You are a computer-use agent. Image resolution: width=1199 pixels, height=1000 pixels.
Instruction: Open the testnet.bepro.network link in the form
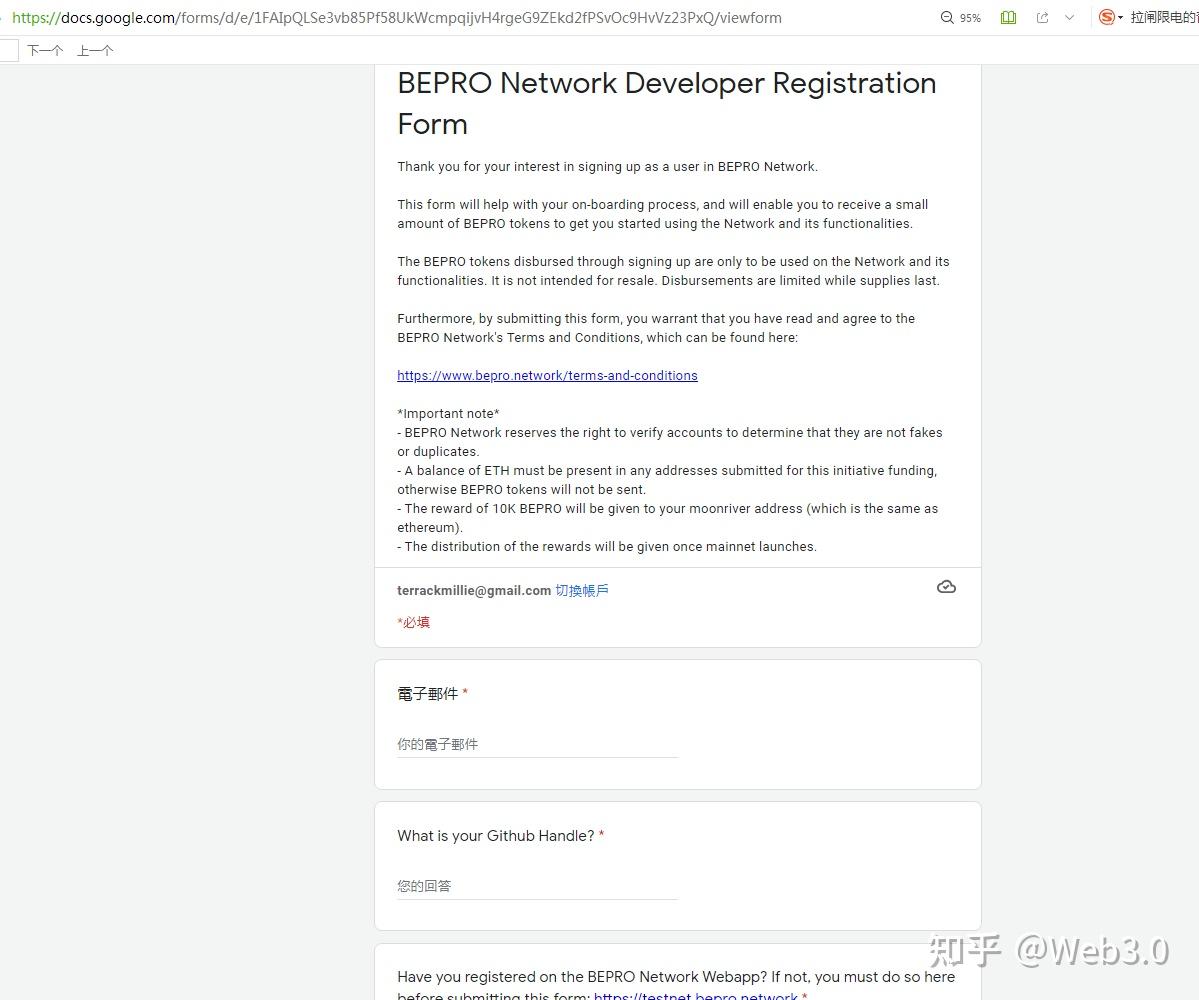pos(694,996)
